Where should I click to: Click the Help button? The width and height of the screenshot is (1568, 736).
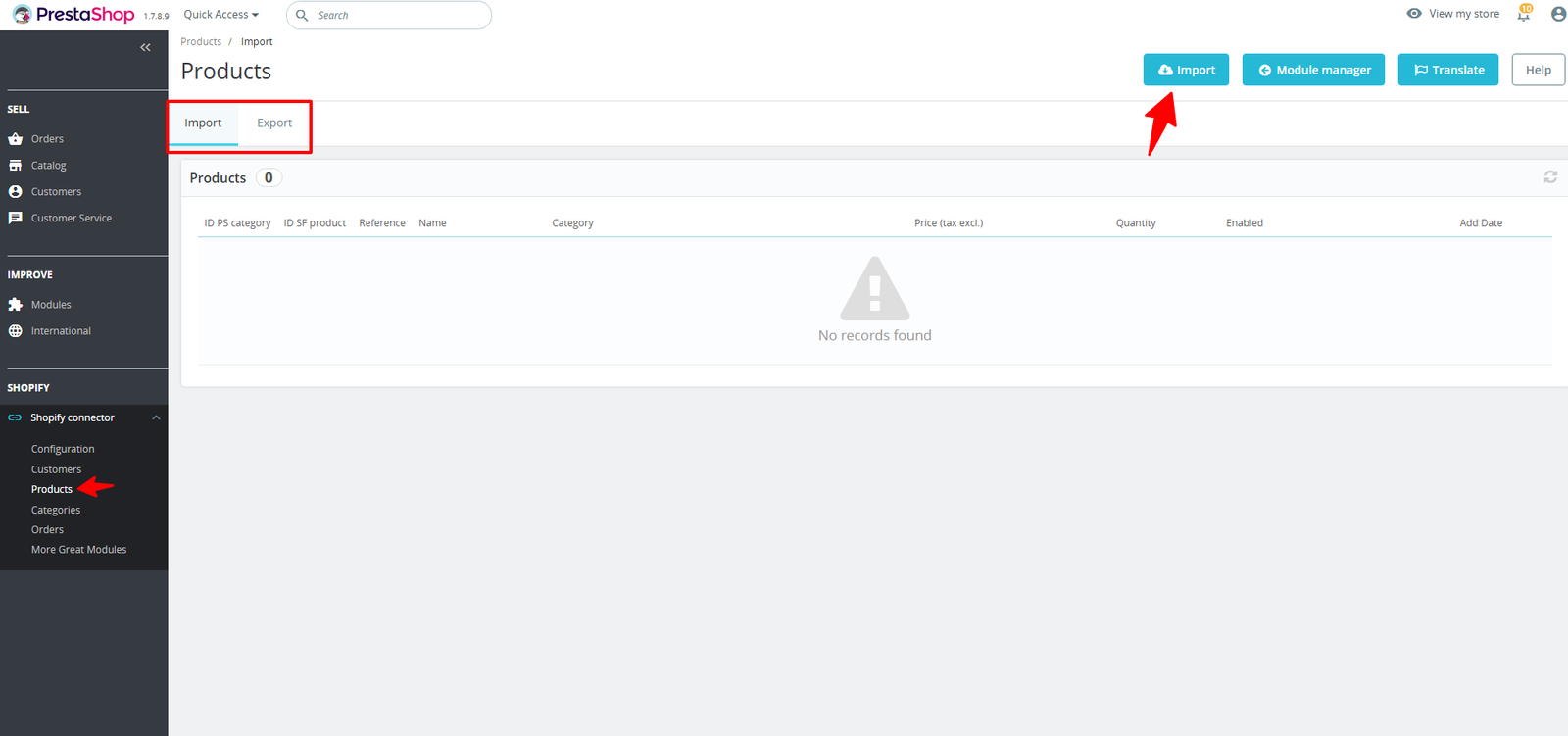pos(1538,70)
